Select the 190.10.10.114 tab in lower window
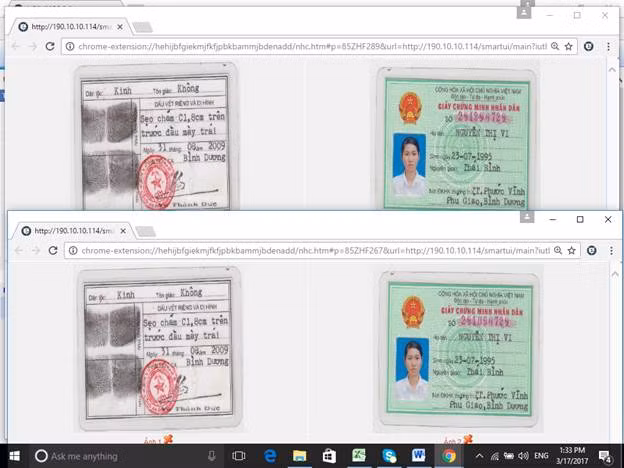This screenshot has height=468, width=624. point(73,231)
